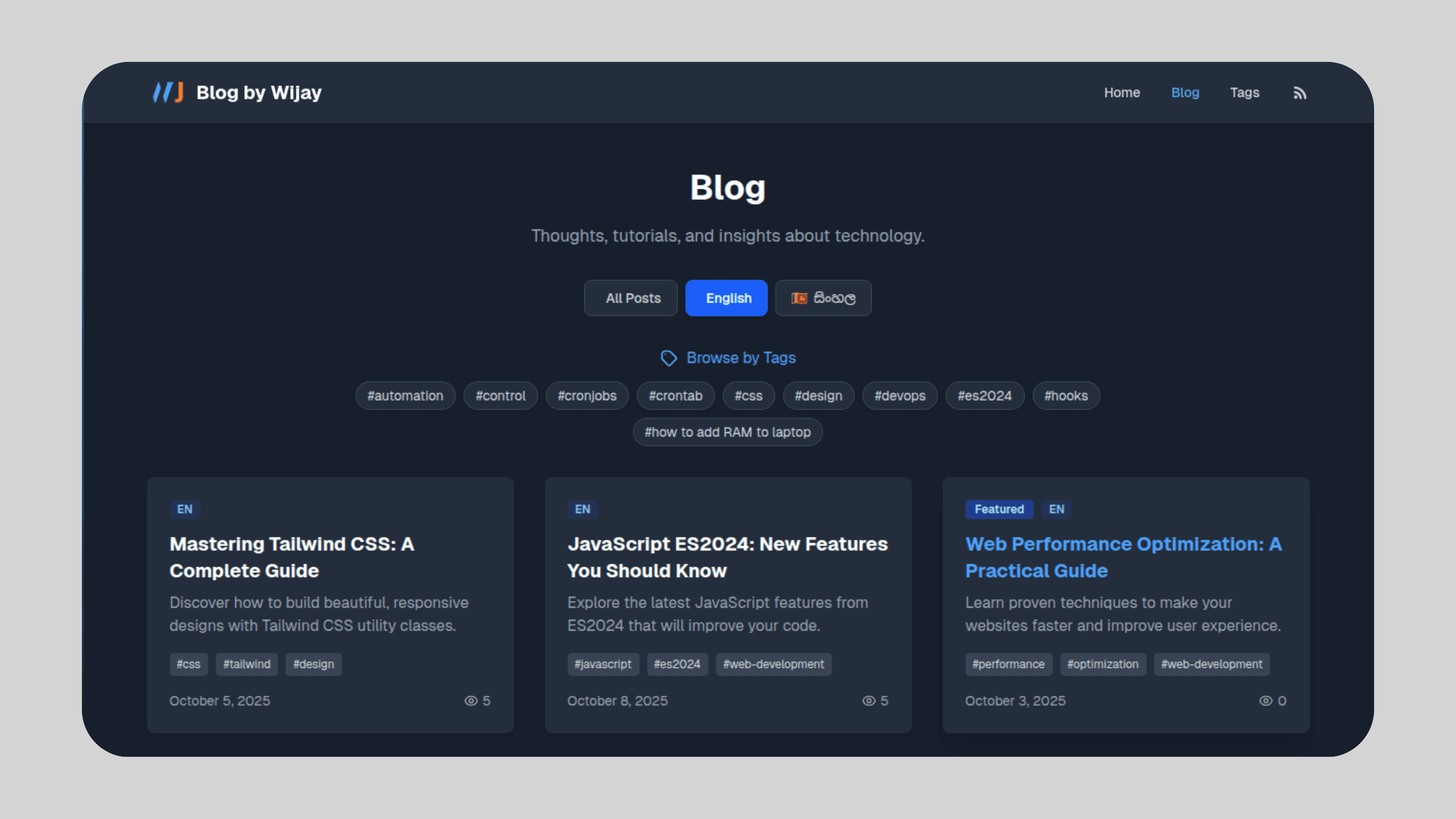Select the #automation tag
Viewport: 1456px width, 819px height.
point(405,396)
